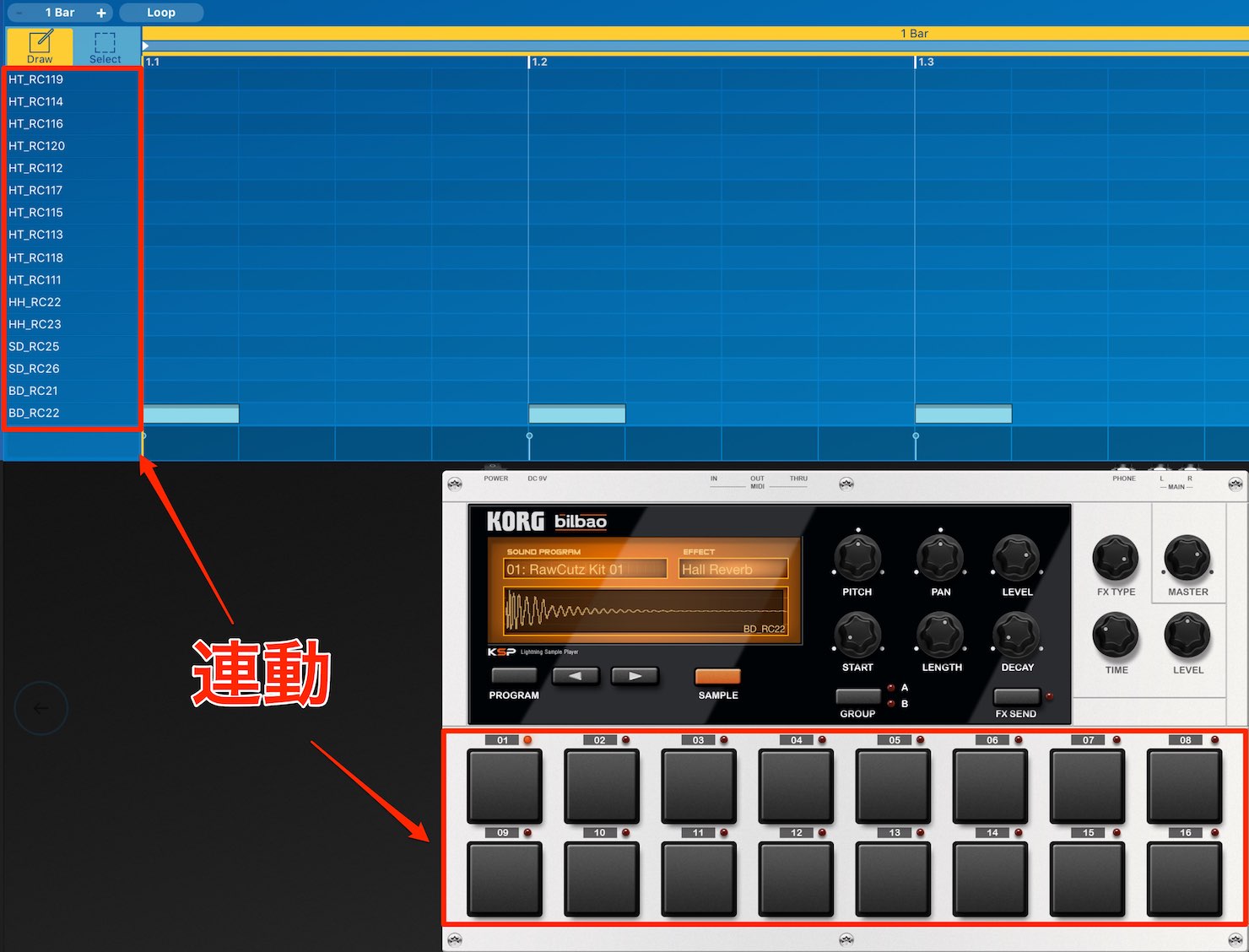Hit drum pad 05
This screenshot has width=1249, height=952.
(x=893, y=786)
